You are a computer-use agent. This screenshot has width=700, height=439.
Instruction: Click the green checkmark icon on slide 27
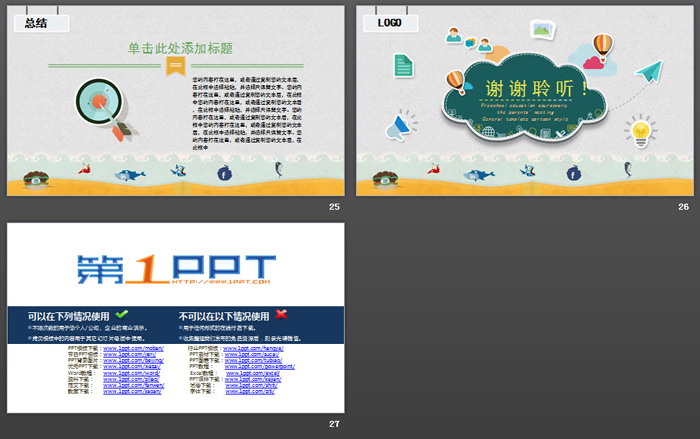(122, 314)
